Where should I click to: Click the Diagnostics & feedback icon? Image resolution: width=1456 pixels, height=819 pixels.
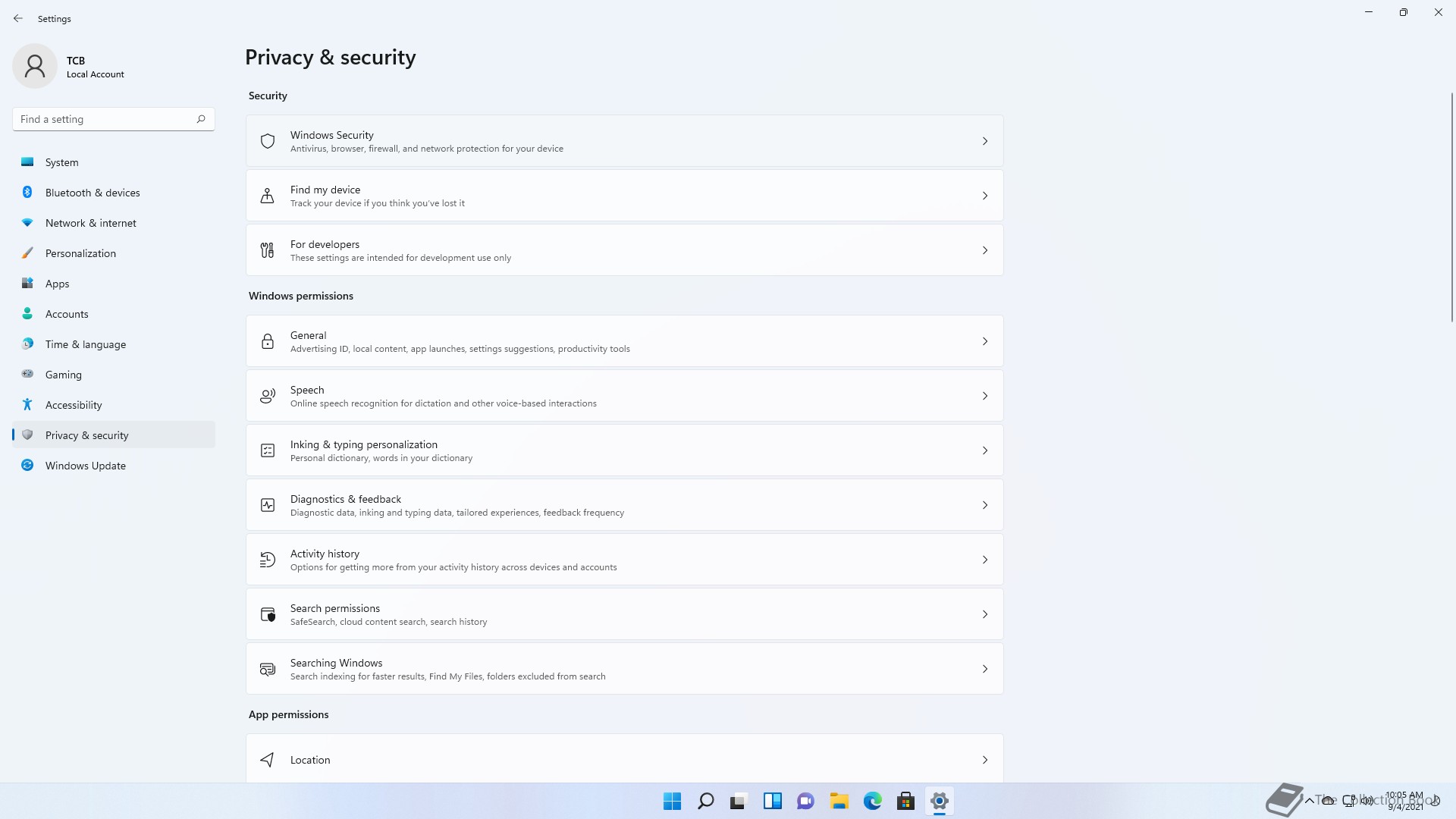pos(267,505)
